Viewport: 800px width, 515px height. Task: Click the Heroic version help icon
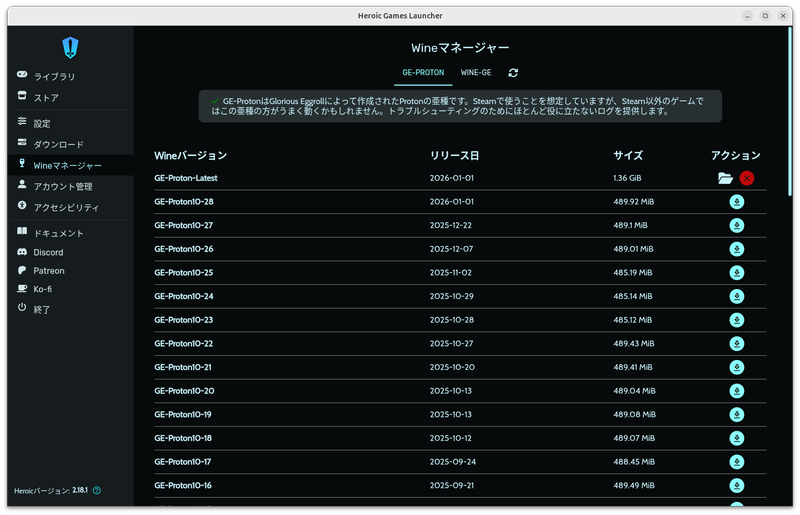pos(97,490)
